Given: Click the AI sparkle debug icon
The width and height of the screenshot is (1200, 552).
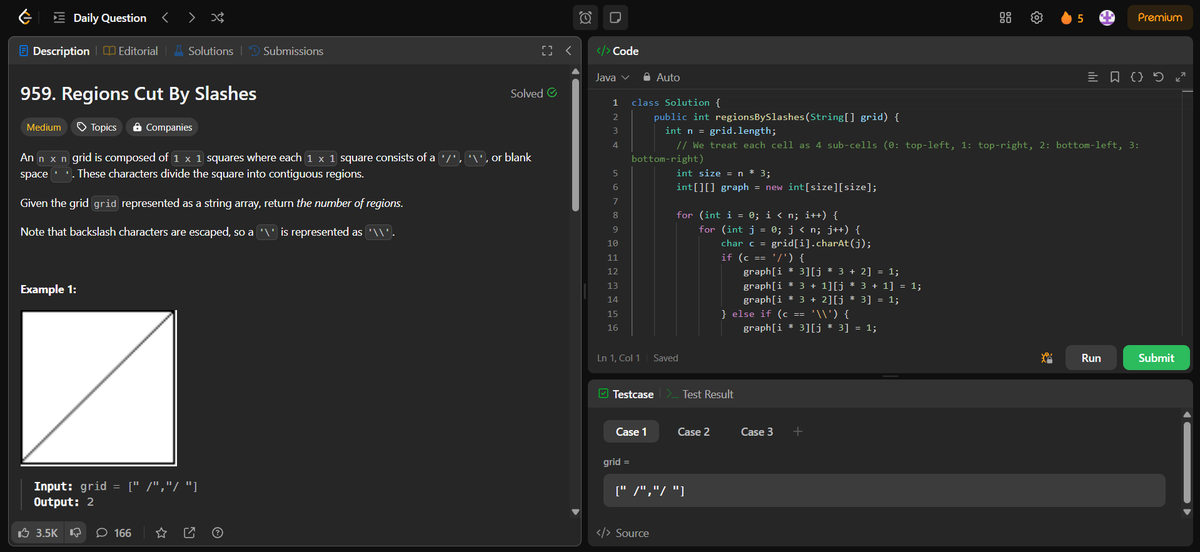Looking at the screenshot, I should [x=1047, y=358].
